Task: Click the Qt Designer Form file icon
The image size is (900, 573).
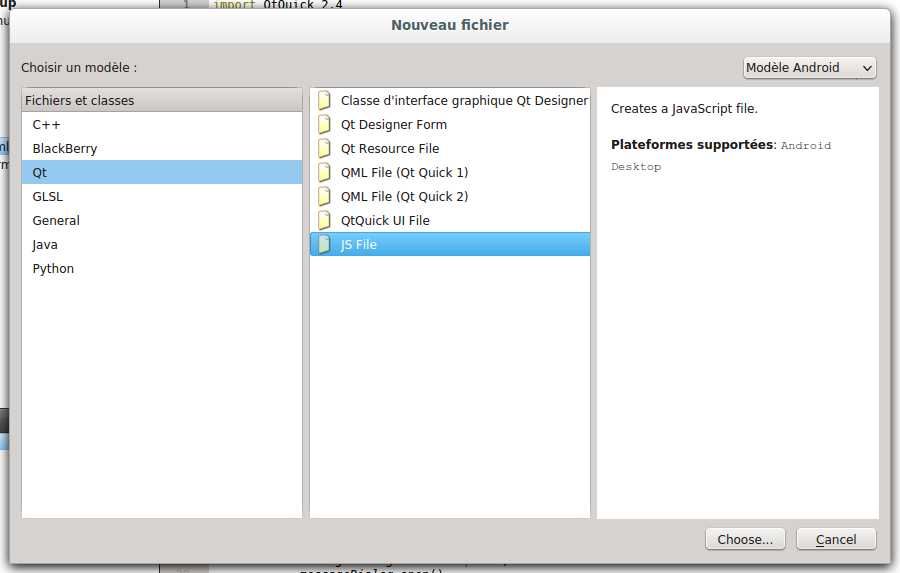Action: [x=324, y=125]
